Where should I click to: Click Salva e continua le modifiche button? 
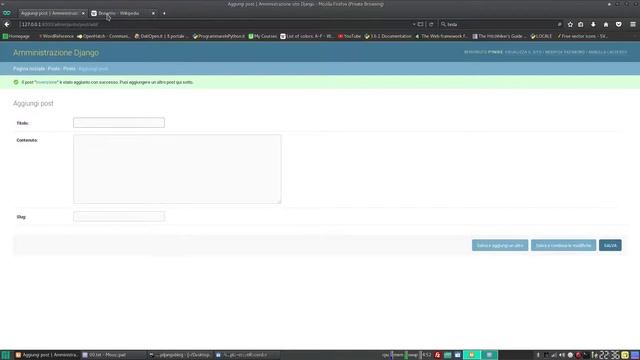click(x=563, y=245)
